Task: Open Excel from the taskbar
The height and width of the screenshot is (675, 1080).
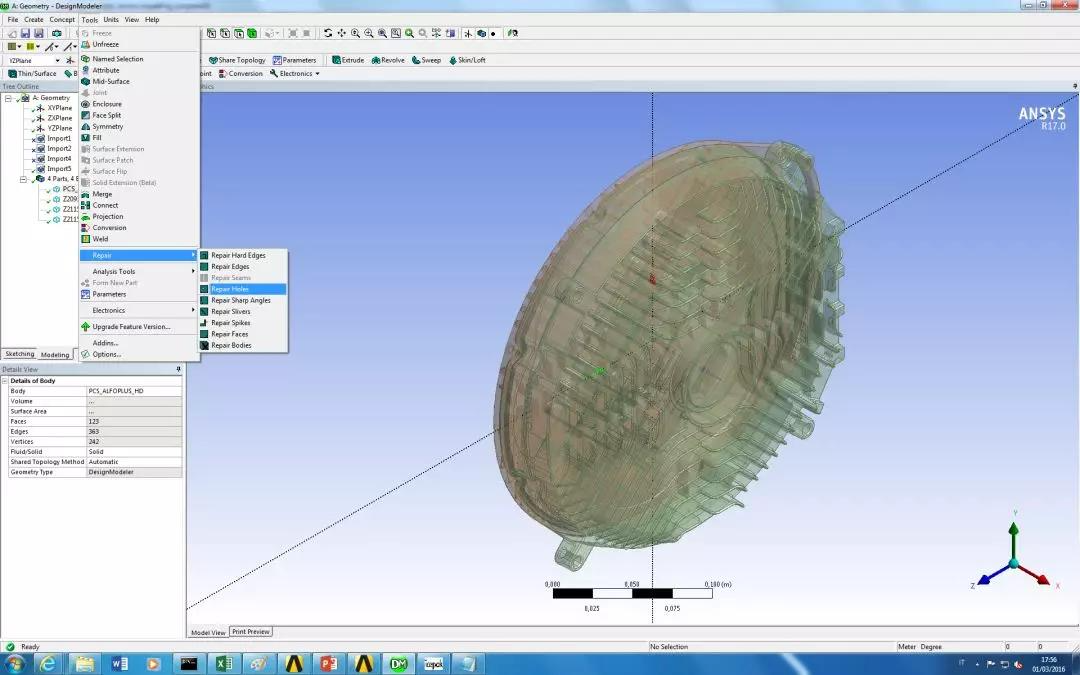Action: click(x=224, y=664)
